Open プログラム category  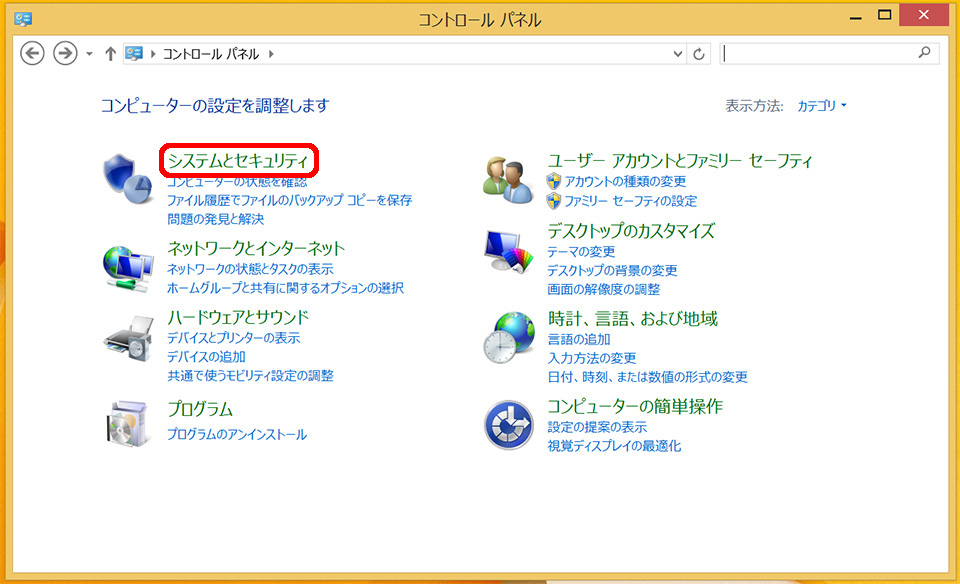coord(200,409)
